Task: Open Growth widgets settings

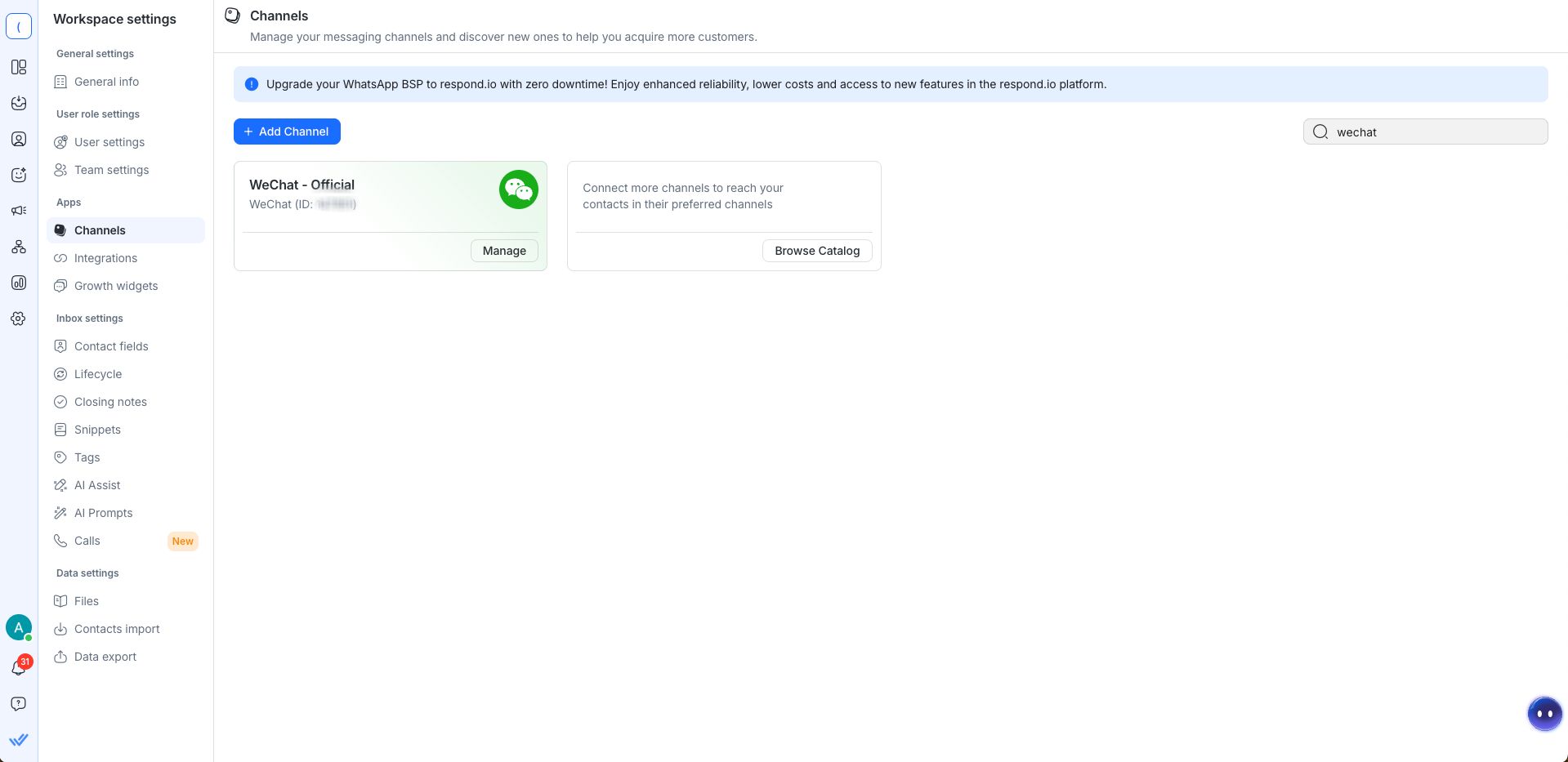Action: [x=116, y=286]
